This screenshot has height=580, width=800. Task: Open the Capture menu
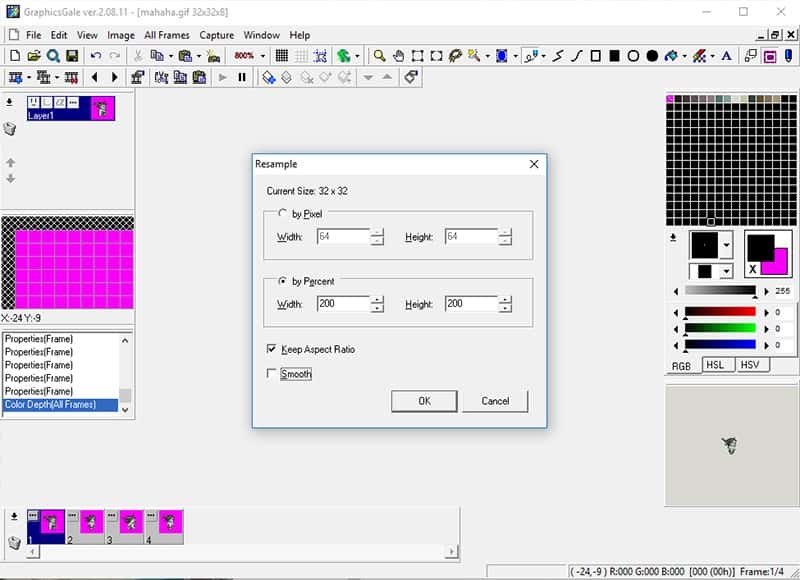click(x=217, y=35)
